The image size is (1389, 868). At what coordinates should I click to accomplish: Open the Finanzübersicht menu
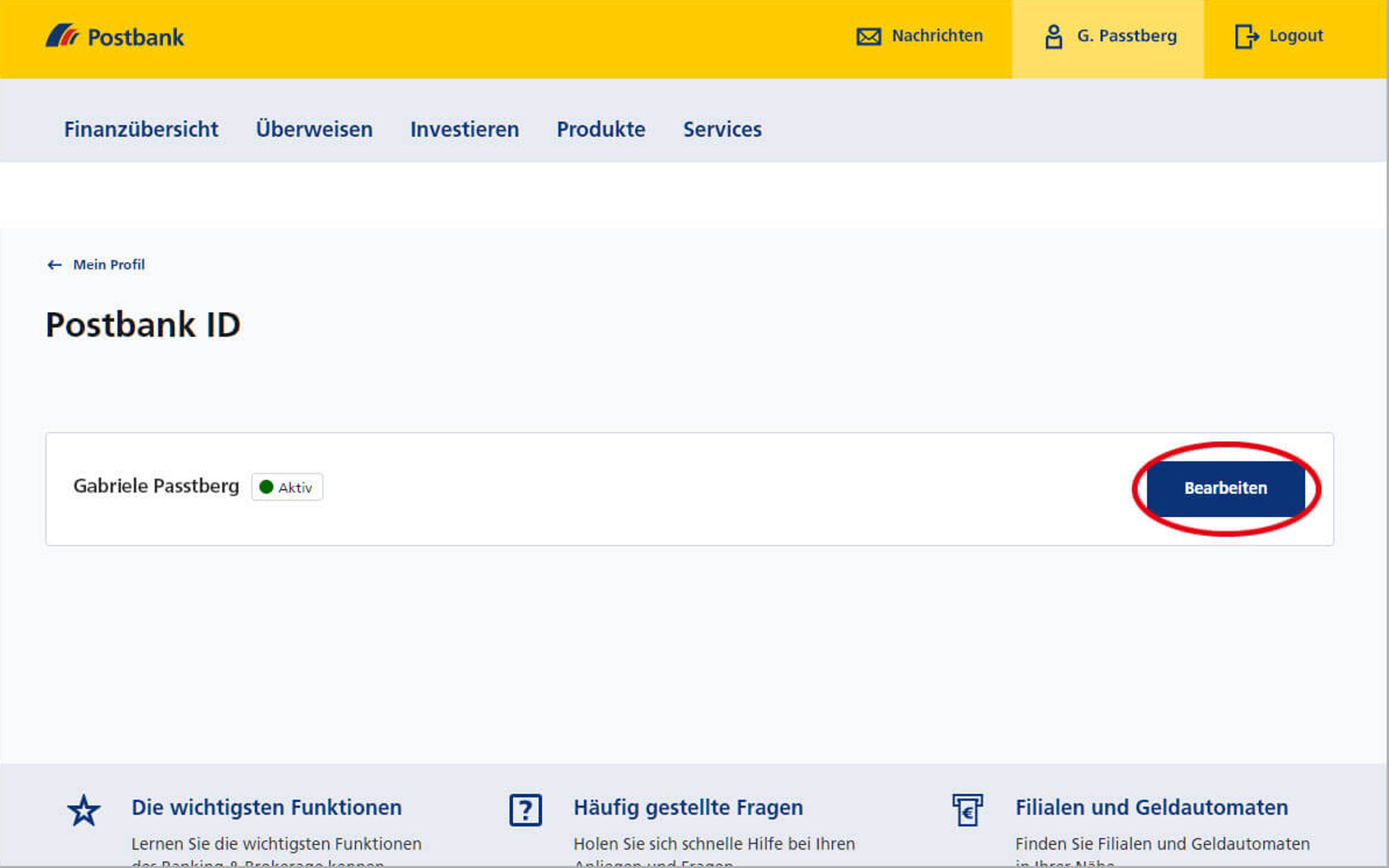point(141,129)
